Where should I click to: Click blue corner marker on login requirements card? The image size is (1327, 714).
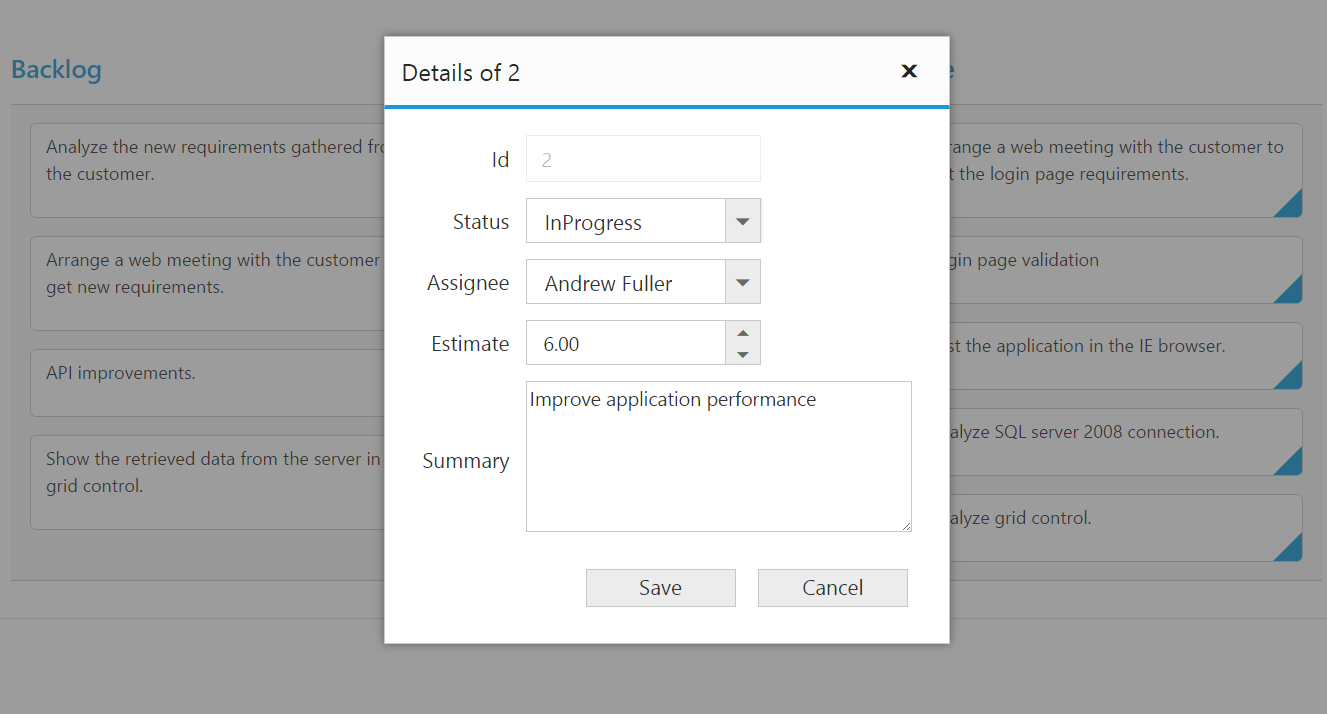tap(1291, 206)
